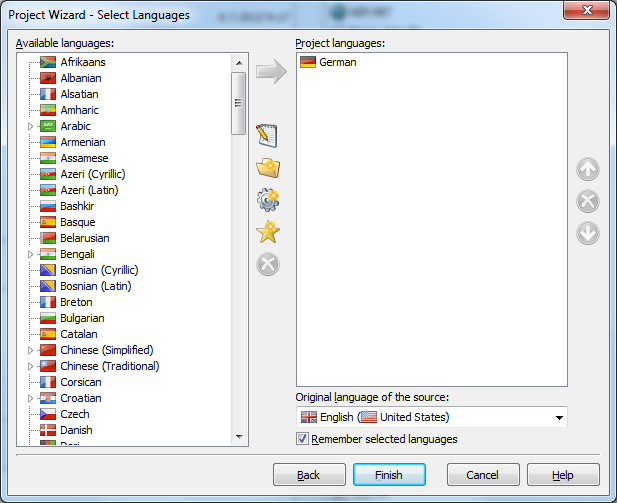Click the Cancel button

(x=483, y=475)
